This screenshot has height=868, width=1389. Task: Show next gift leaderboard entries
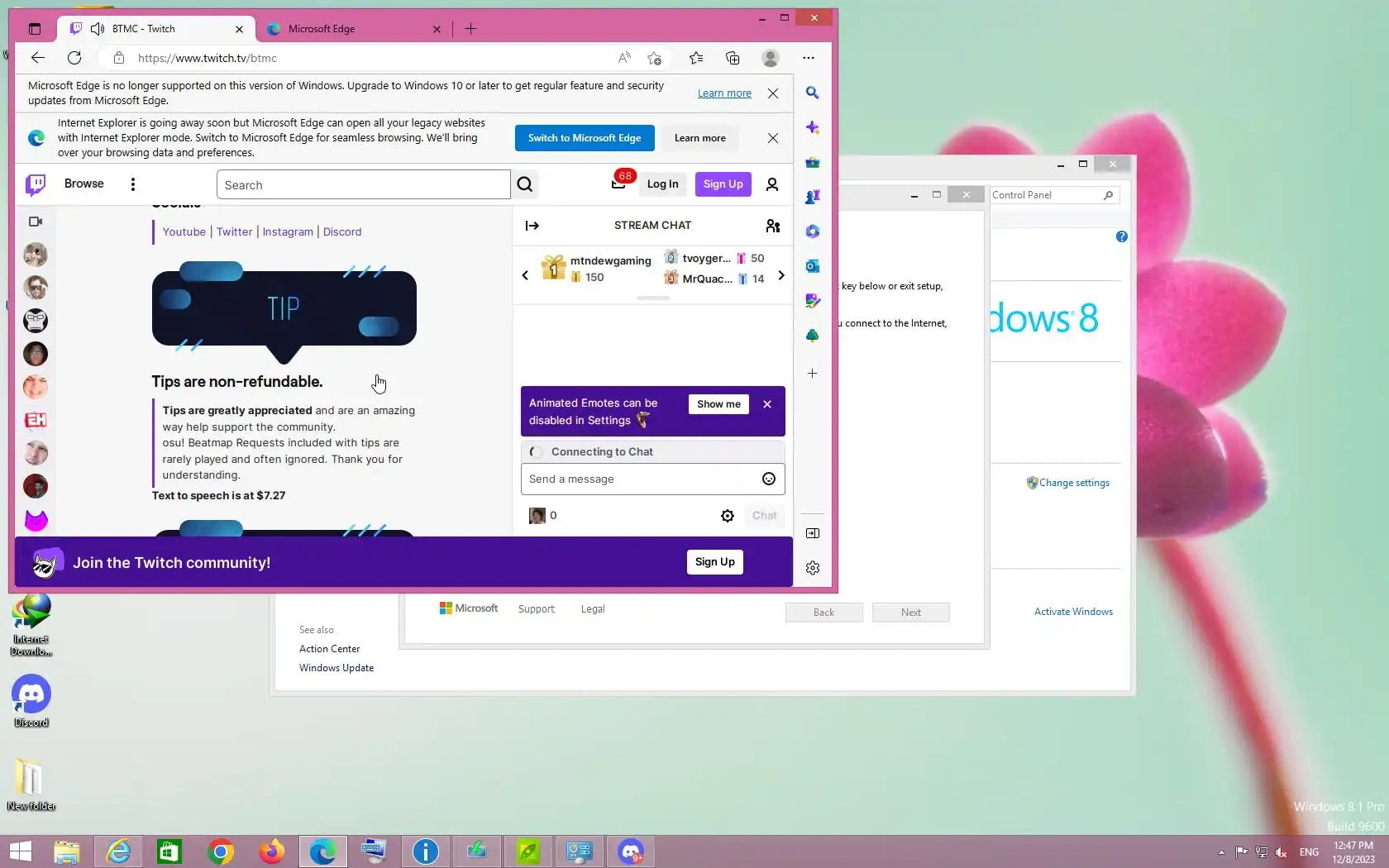[781, 275]
